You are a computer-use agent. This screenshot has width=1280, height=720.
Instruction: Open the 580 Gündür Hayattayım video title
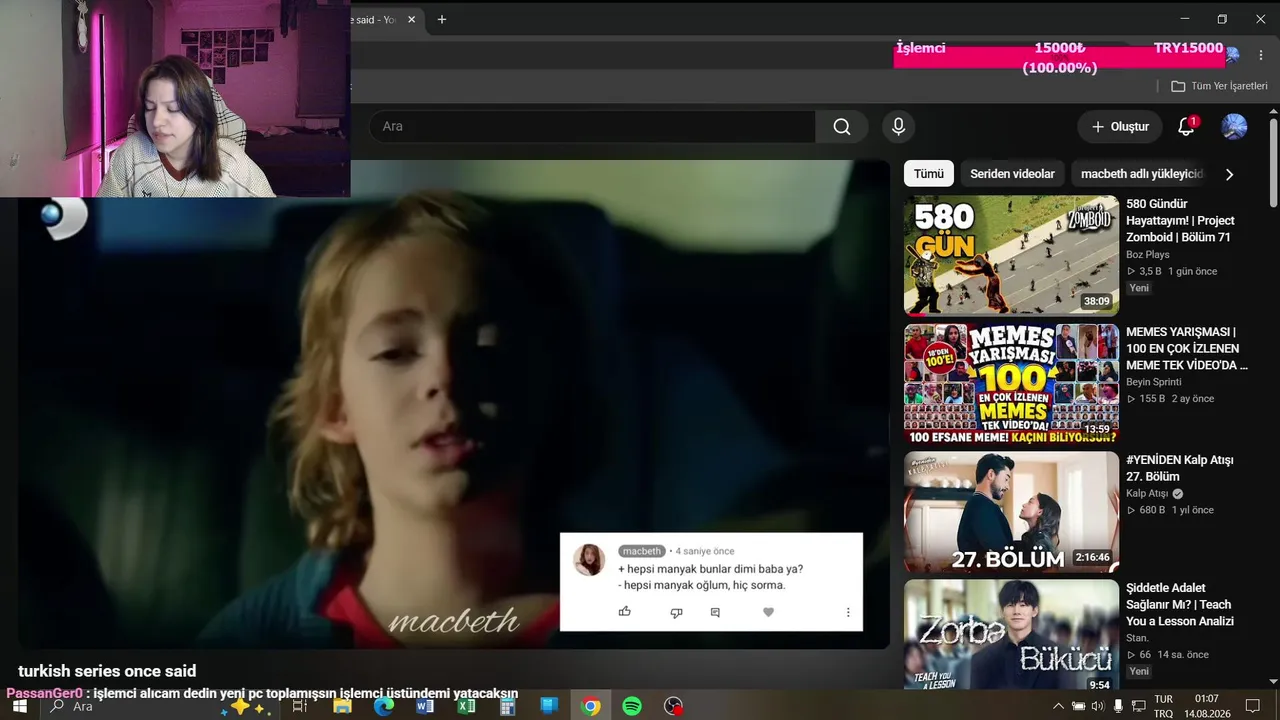click(1180, 221)
